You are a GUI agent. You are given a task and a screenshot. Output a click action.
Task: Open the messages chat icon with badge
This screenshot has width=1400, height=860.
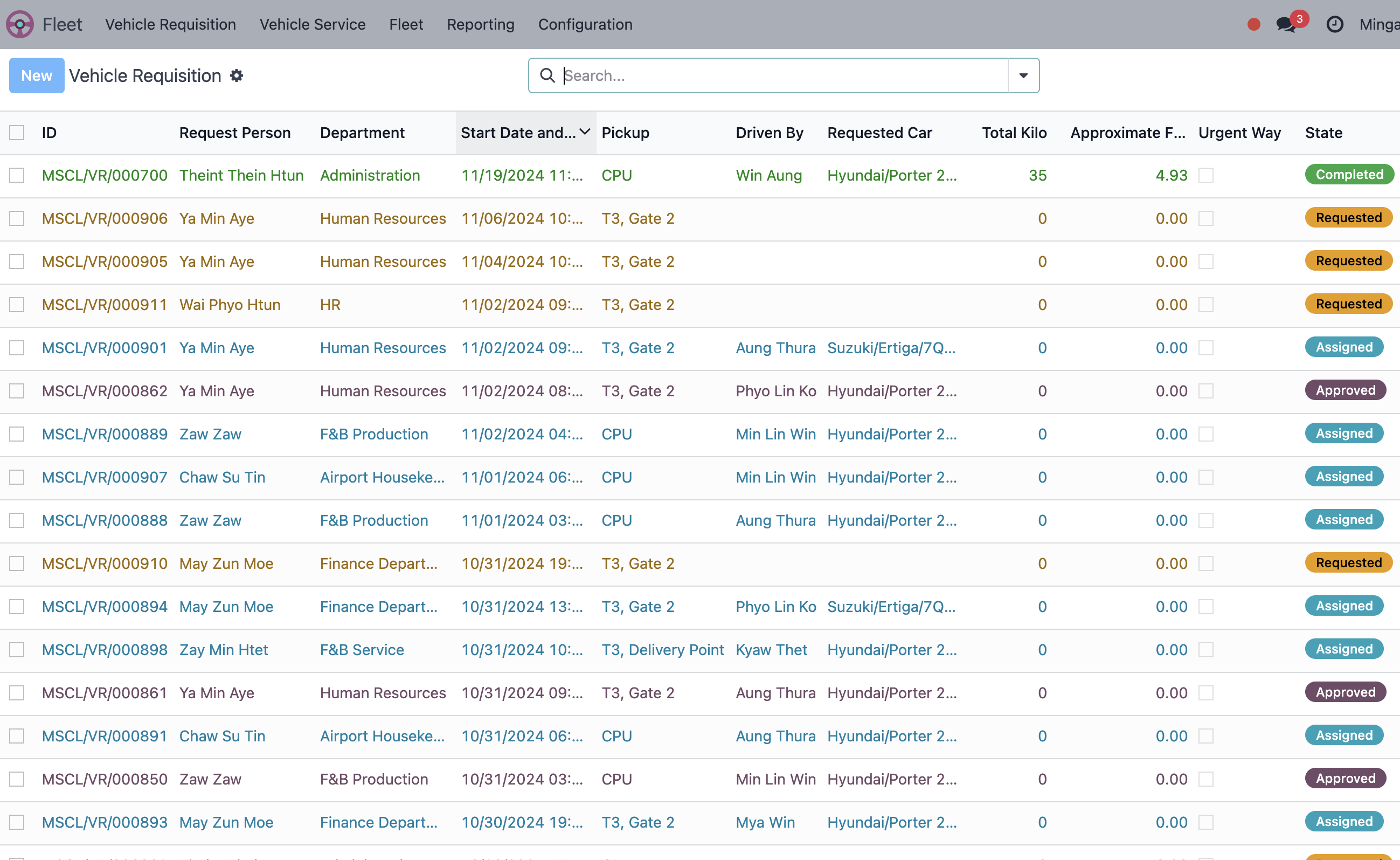[1287, 24]
